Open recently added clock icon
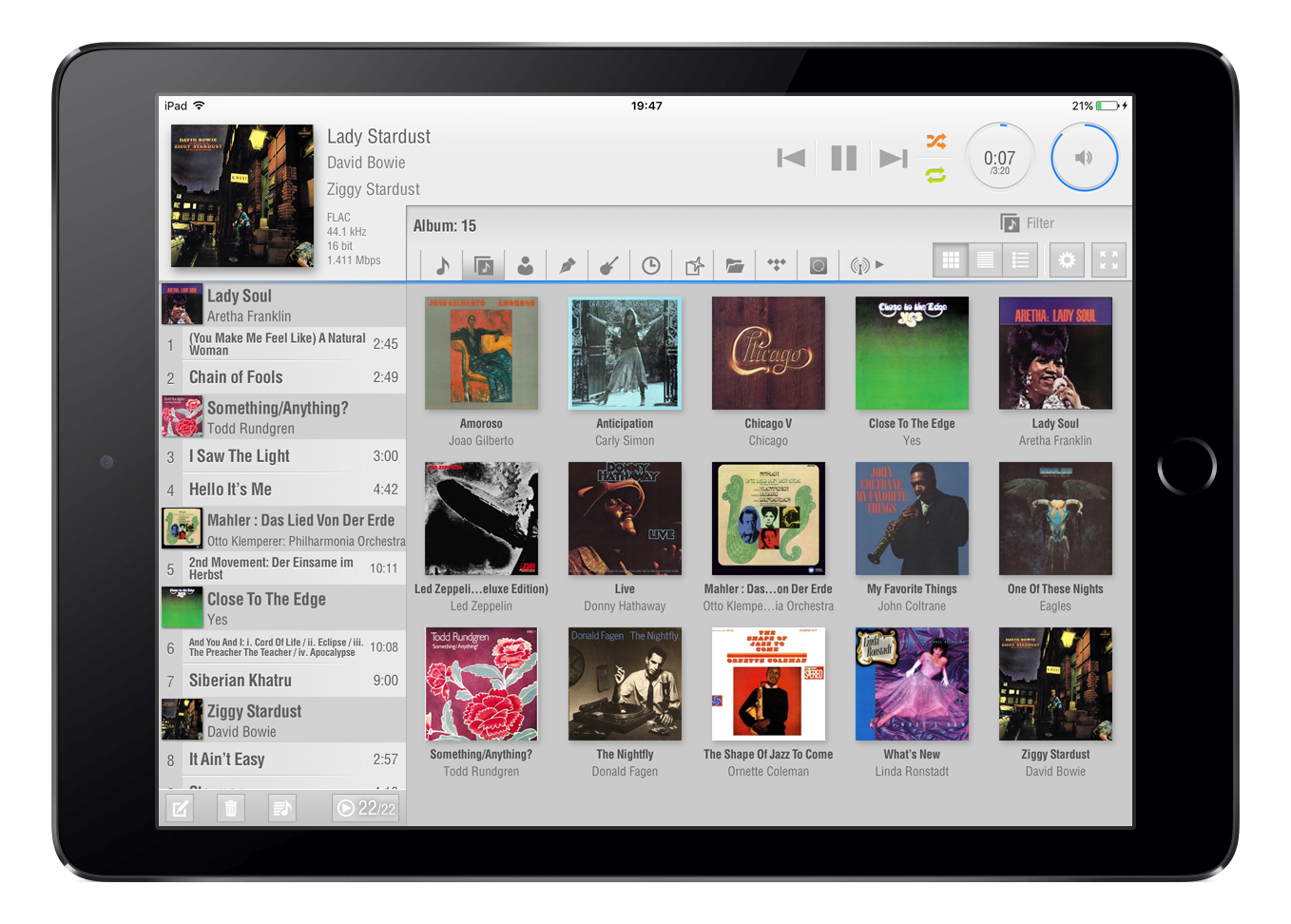Screen dimensions: 1291x924 coord(651,265)
